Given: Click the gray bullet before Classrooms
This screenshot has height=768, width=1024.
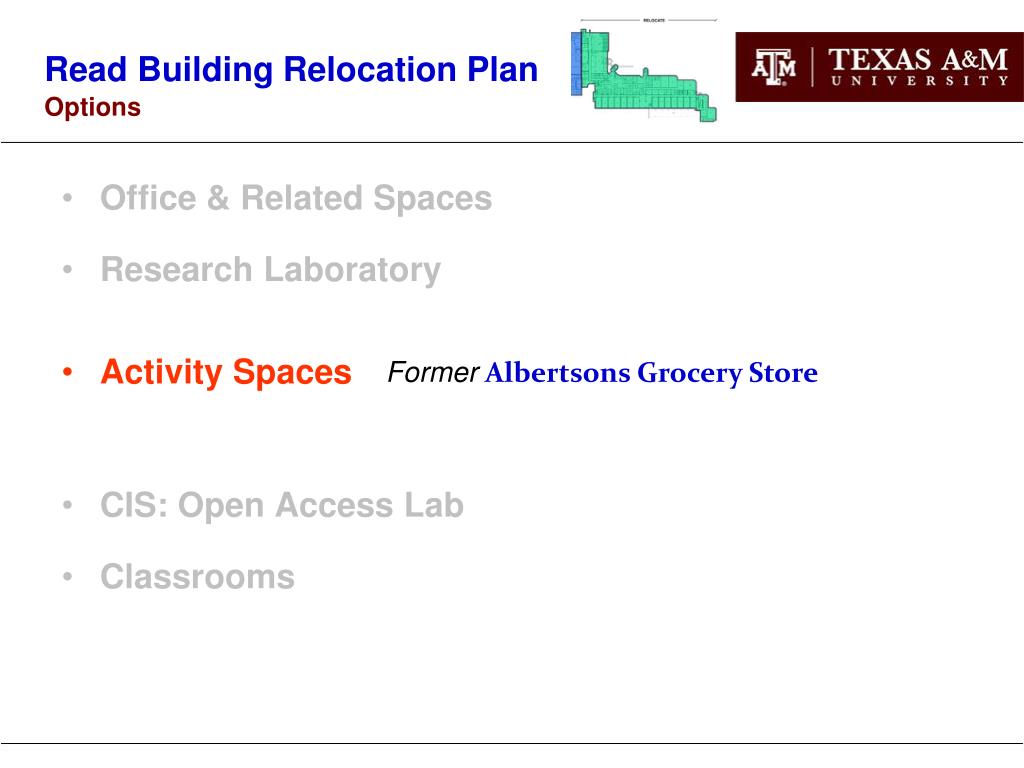Looking at the screenshot, I should point(67,577).
